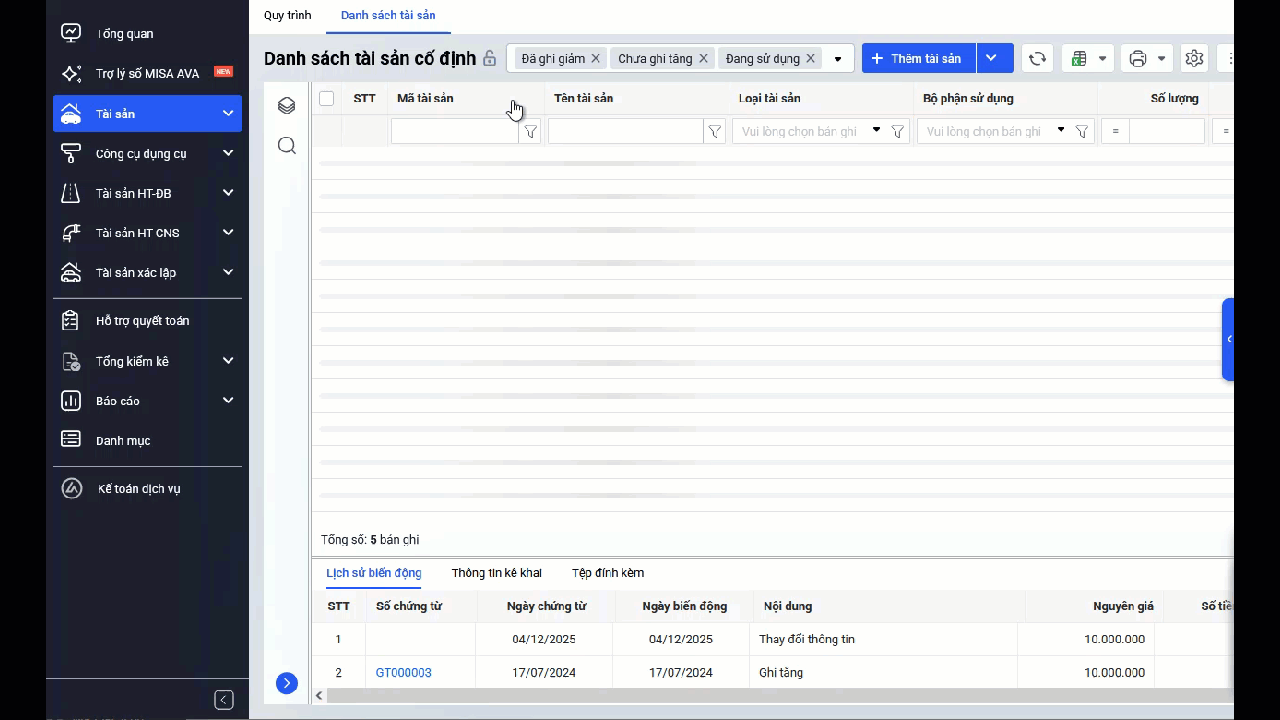The height and width of the screenshot is (720, 1280).
Task: Click the Excel export icon
Action: click(x=1079, y=59)
